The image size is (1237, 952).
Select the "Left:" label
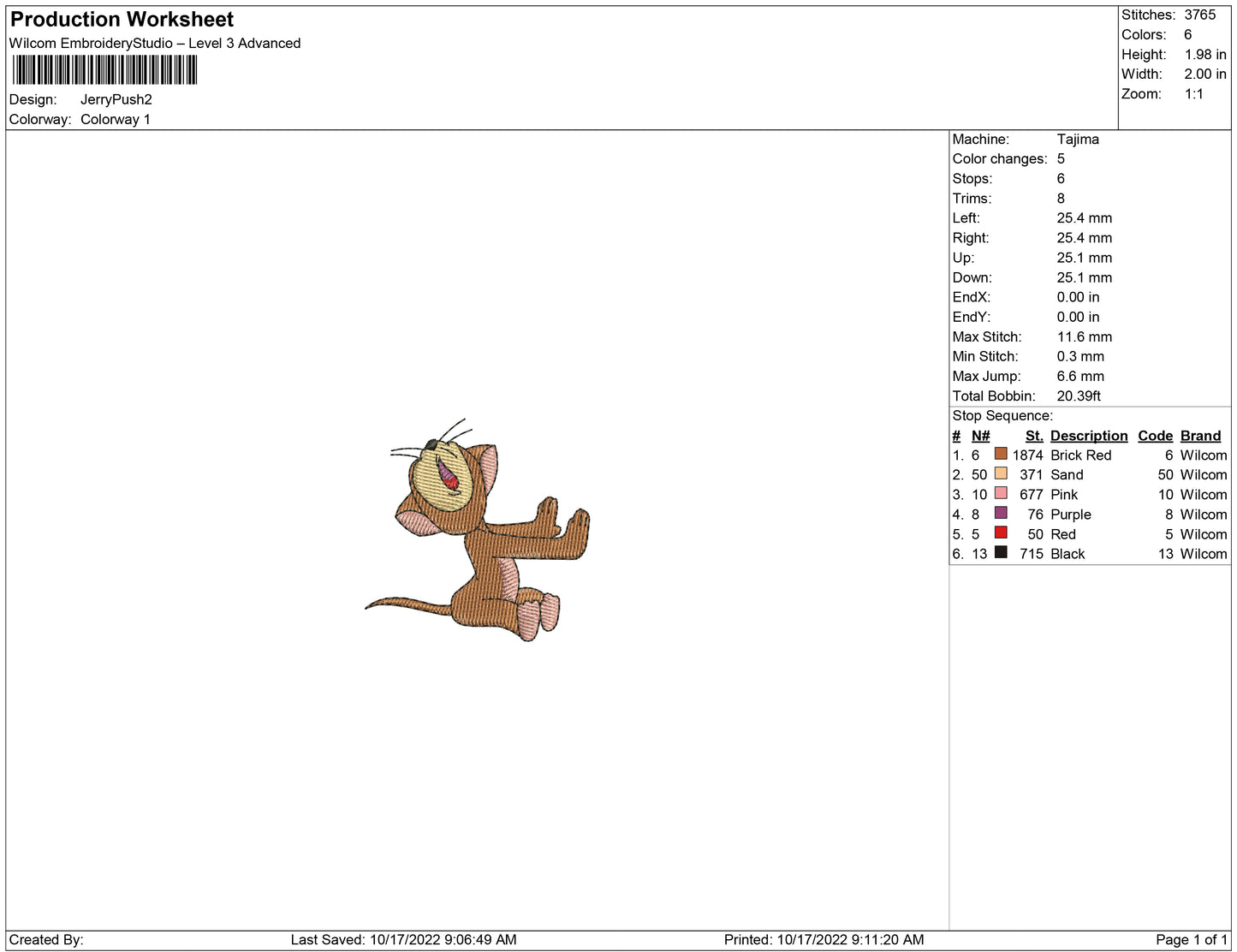point(967,217)
